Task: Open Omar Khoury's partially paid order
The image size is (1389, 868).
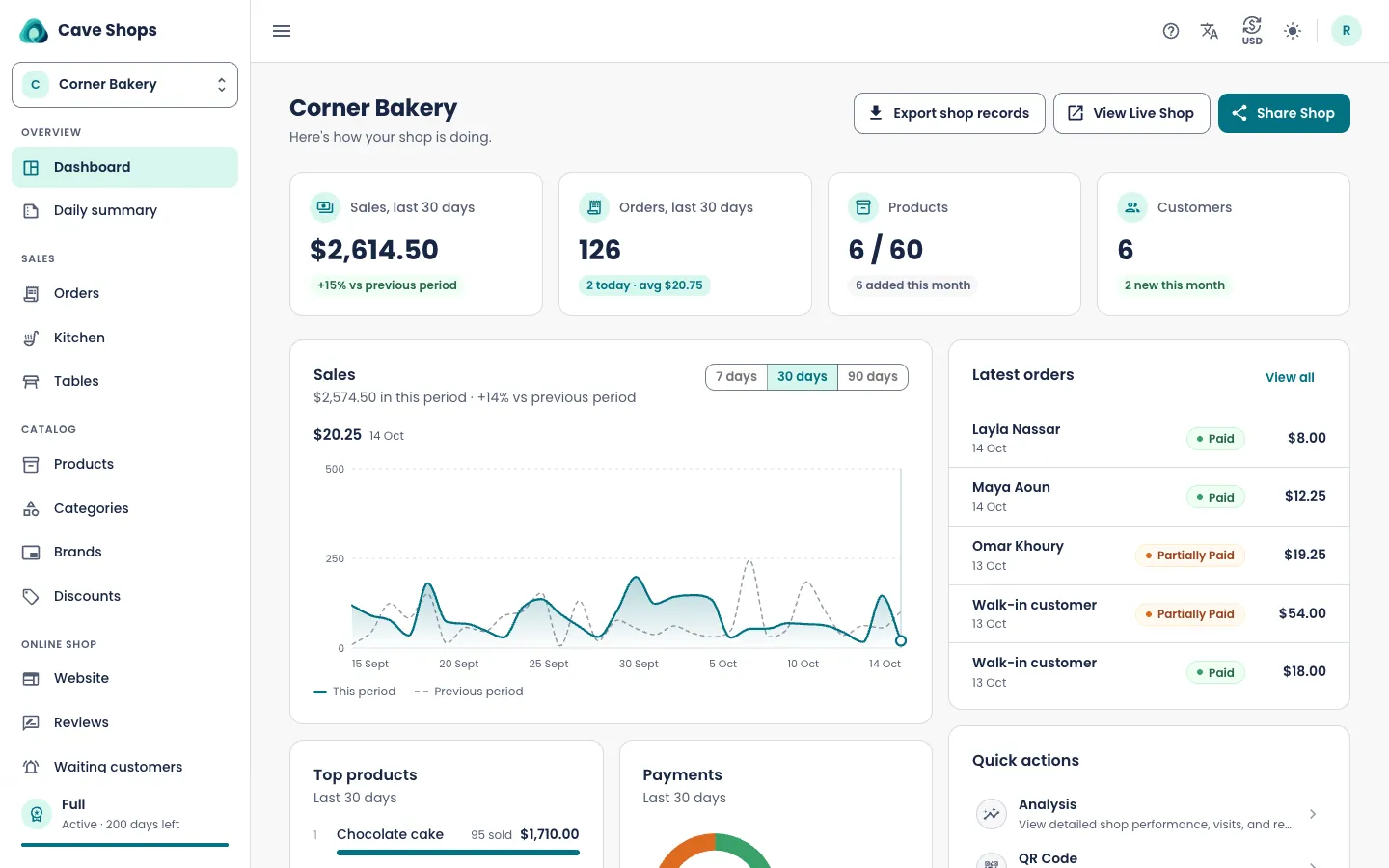Action: tap(1149, 556)
